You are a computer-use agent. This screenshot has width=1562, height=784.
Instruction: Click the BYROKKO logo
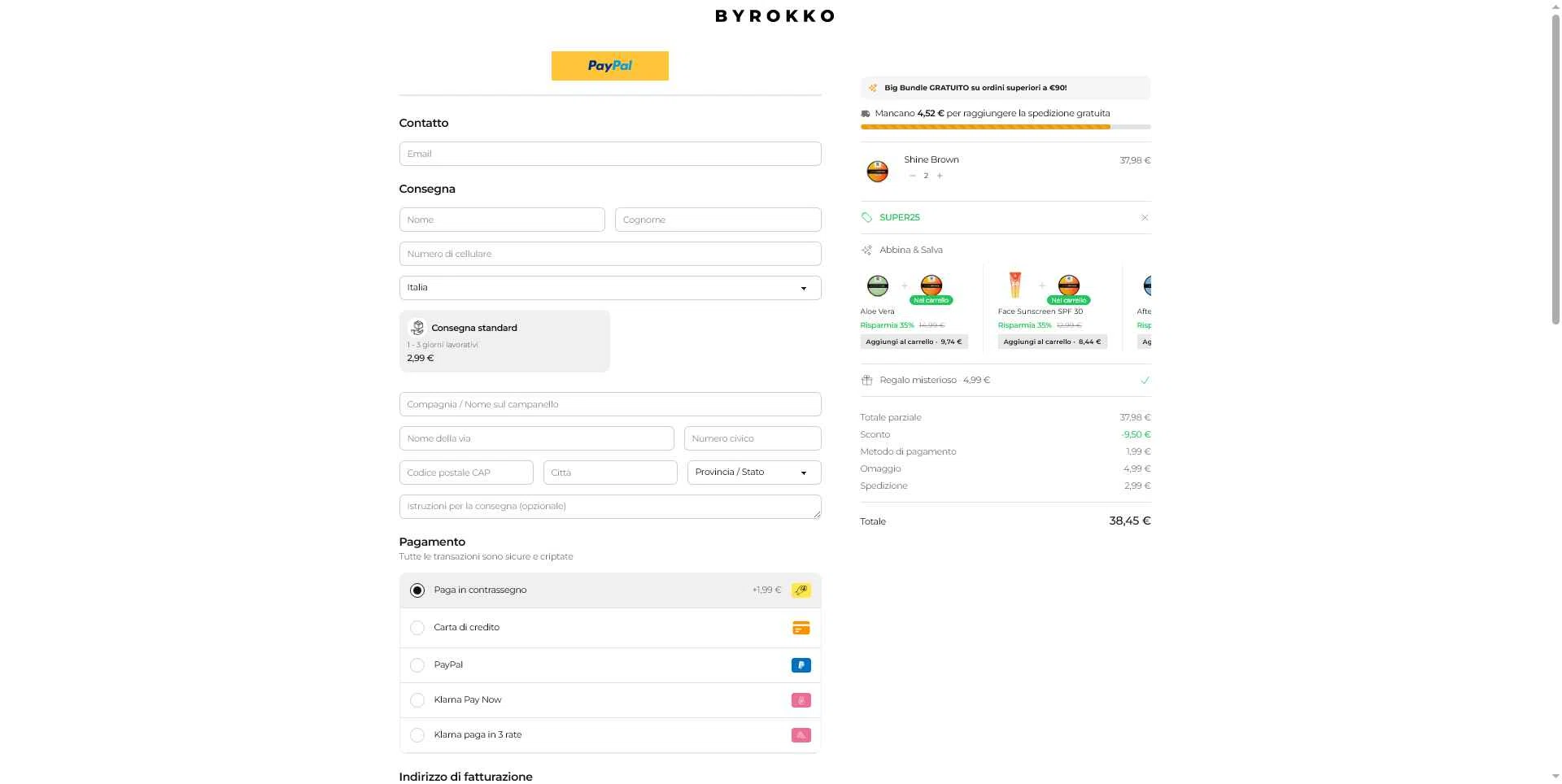pyautogui.click(x=774, y=15)
